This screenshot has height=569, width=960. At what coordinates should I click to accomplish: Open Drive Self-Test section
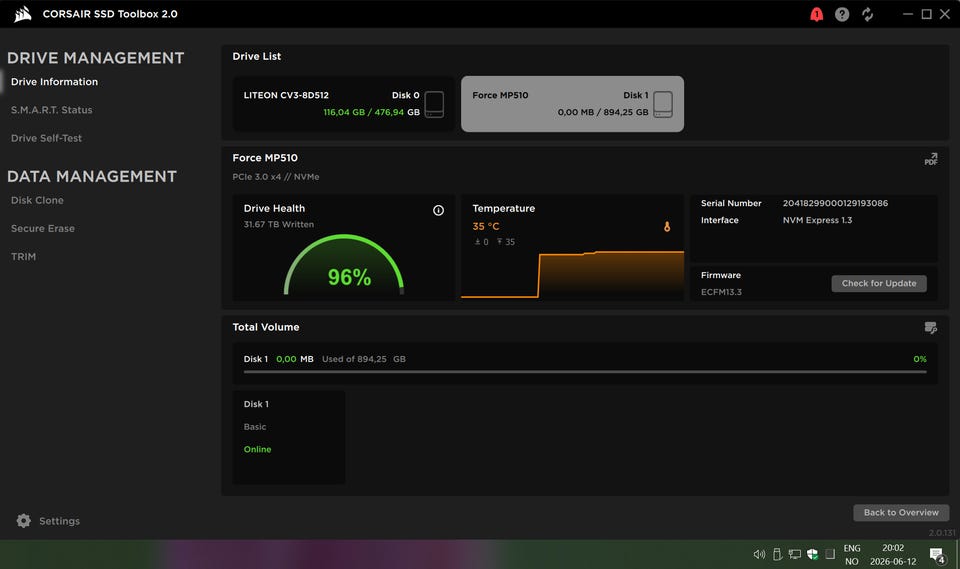[46, 138]
